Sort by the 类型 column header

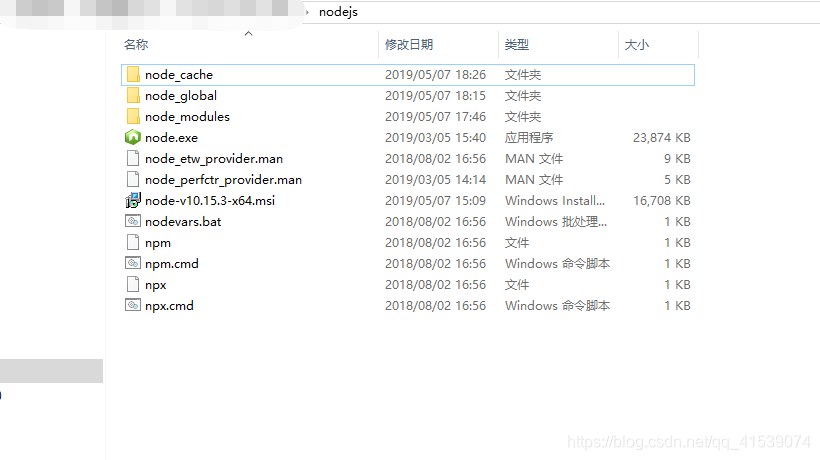tap(517, 45)
